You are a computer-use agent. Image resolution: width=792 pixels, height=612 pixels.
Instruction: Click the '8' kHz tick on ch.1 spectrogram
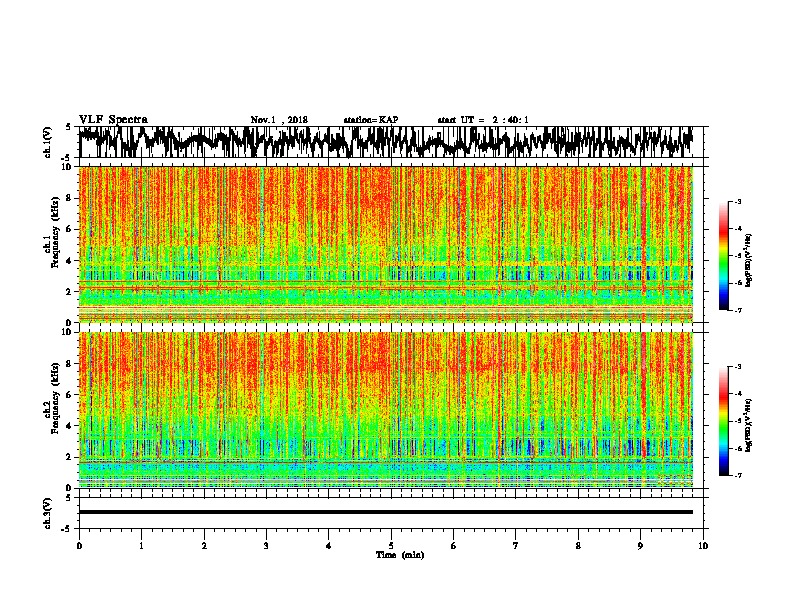click(x=71, y=198)
